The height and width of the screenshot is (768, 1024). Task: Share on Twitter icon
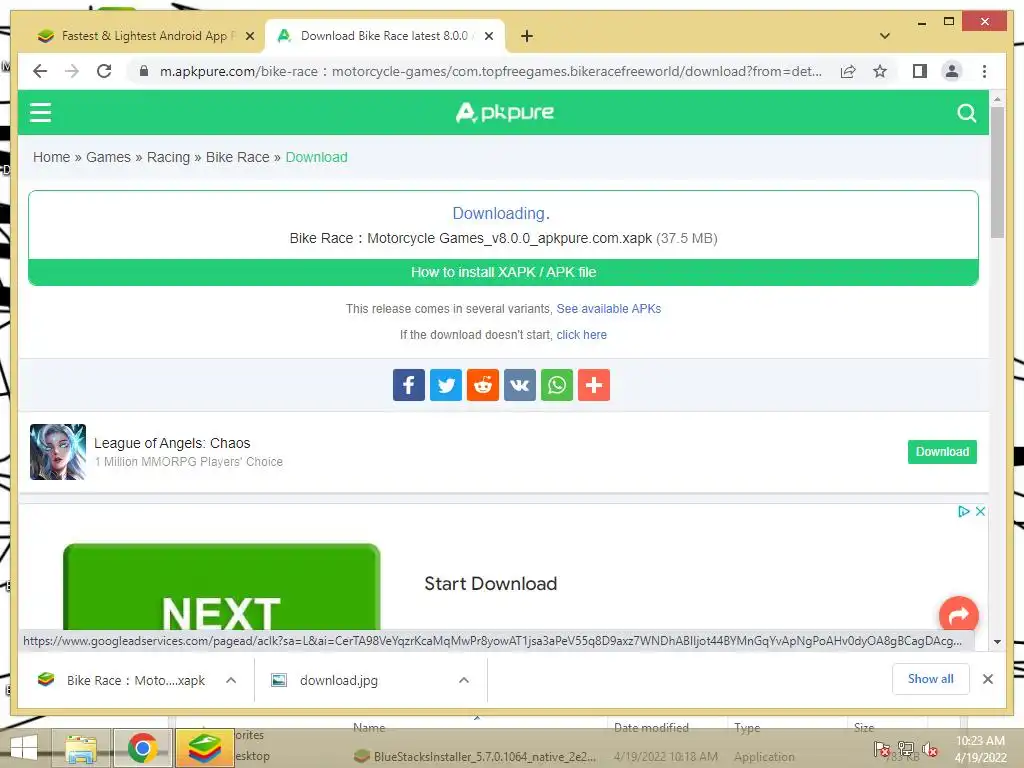pos(446,385)
